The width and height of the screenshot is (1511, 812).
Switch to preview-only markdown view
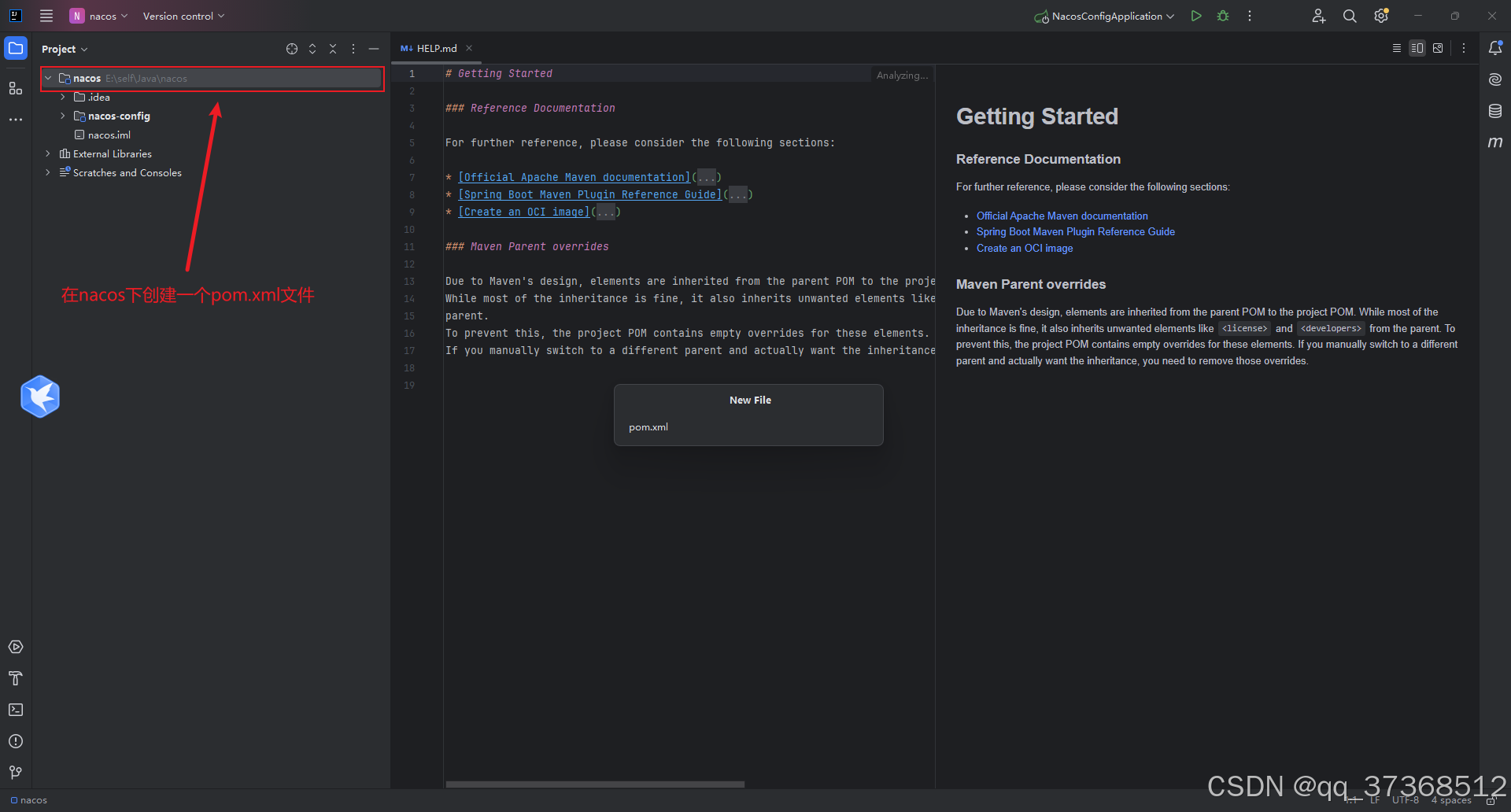coord(1438,48)
